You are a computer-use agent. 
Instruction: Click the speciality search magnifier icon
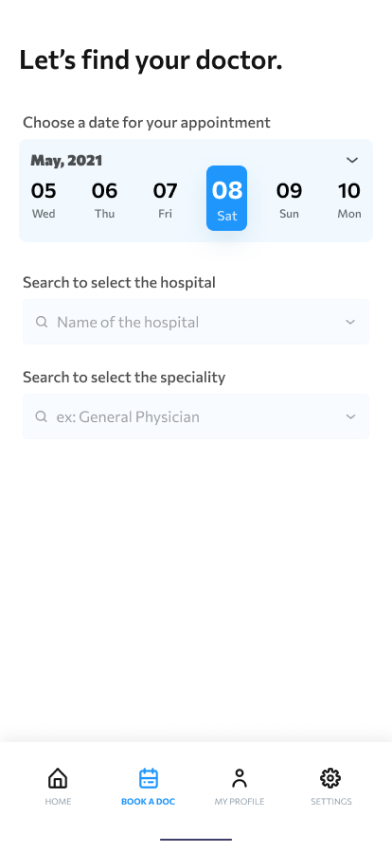pyautogui.click(x=42, y=416)
